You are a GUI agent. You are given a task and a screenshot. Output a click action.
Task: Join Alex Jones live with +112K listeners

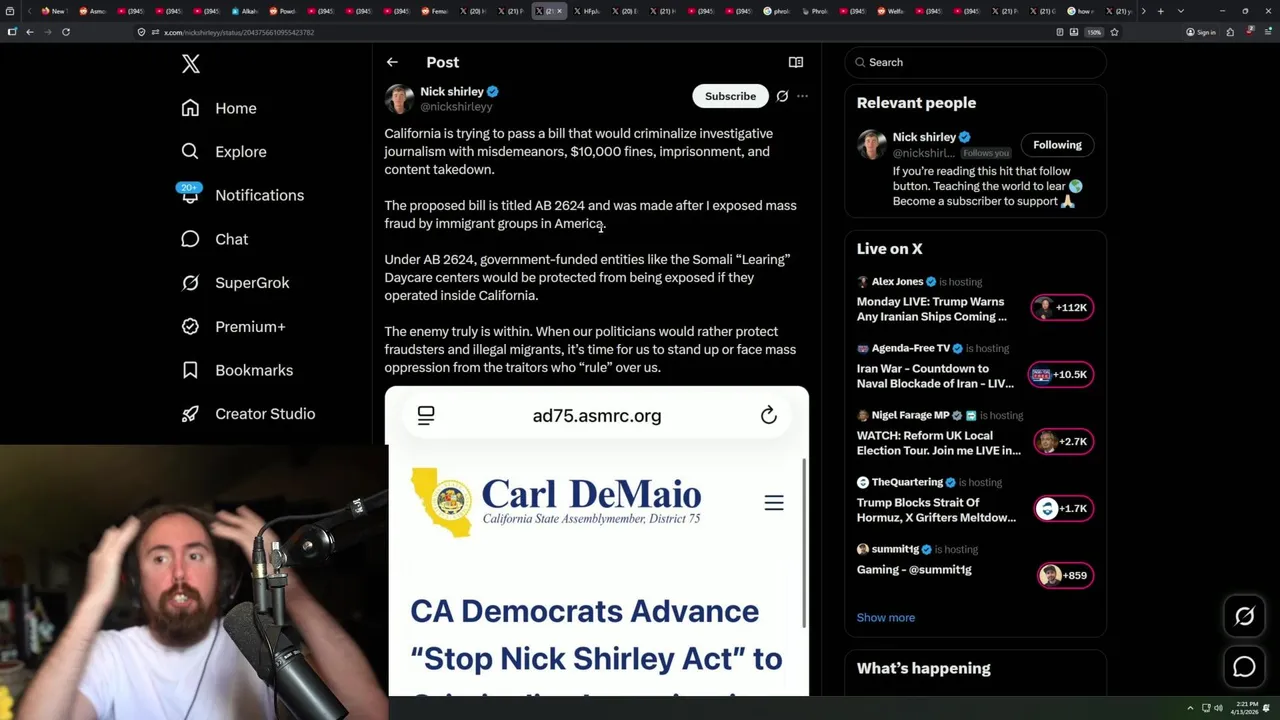coord(1062,308)
